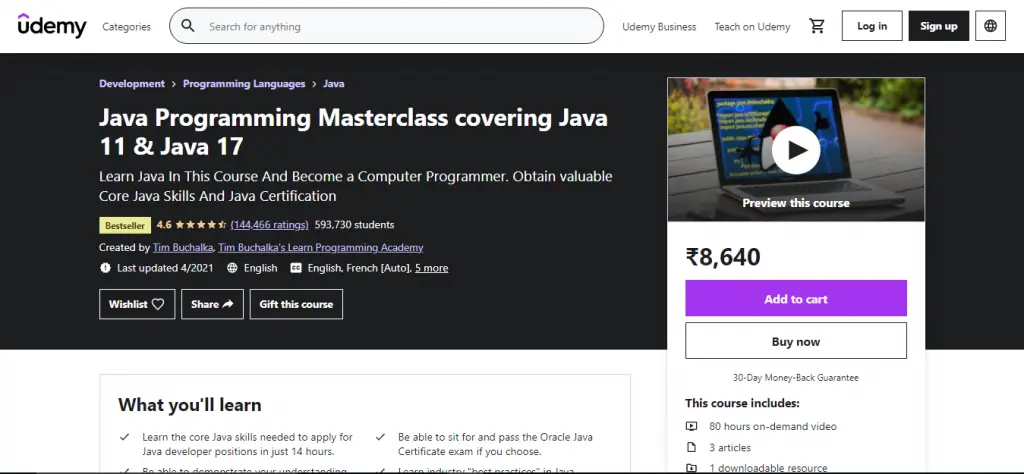Click the globe language selector icon
This screenshot has width=1024, height=474.
[990, 26]
